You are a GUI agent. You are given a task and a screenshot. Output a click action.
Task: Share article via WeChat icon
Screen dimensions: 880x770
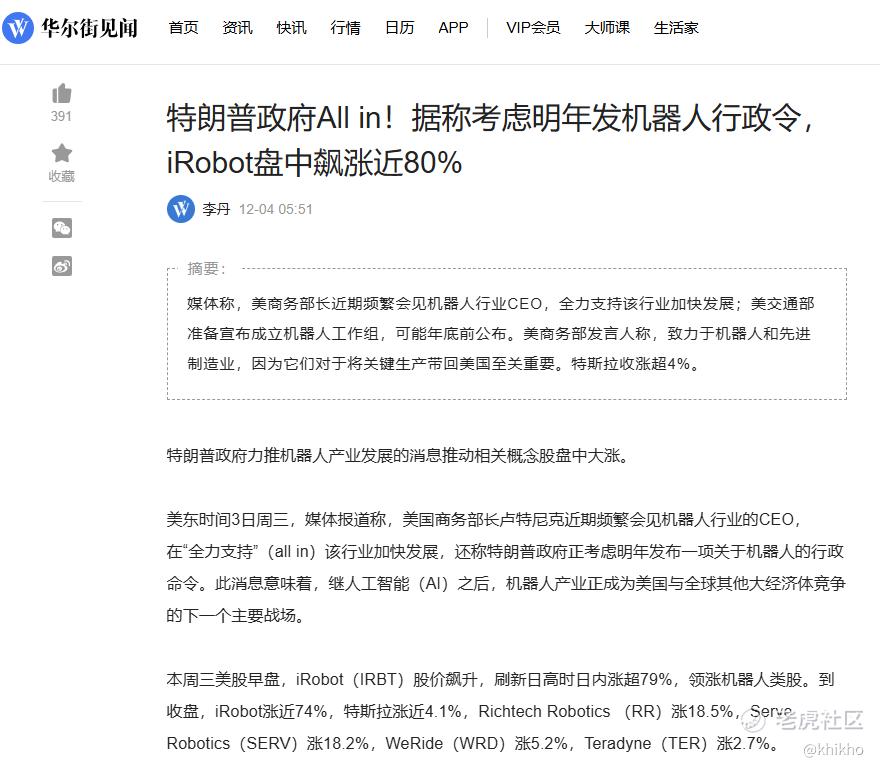[x=62, y=228]
